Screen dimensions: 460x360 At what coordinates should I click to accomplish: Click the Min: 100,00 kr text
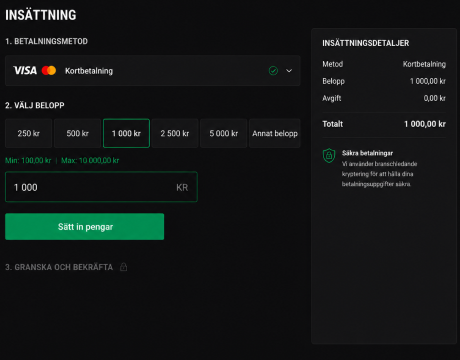pyautogui.click(x=28, y=161)
